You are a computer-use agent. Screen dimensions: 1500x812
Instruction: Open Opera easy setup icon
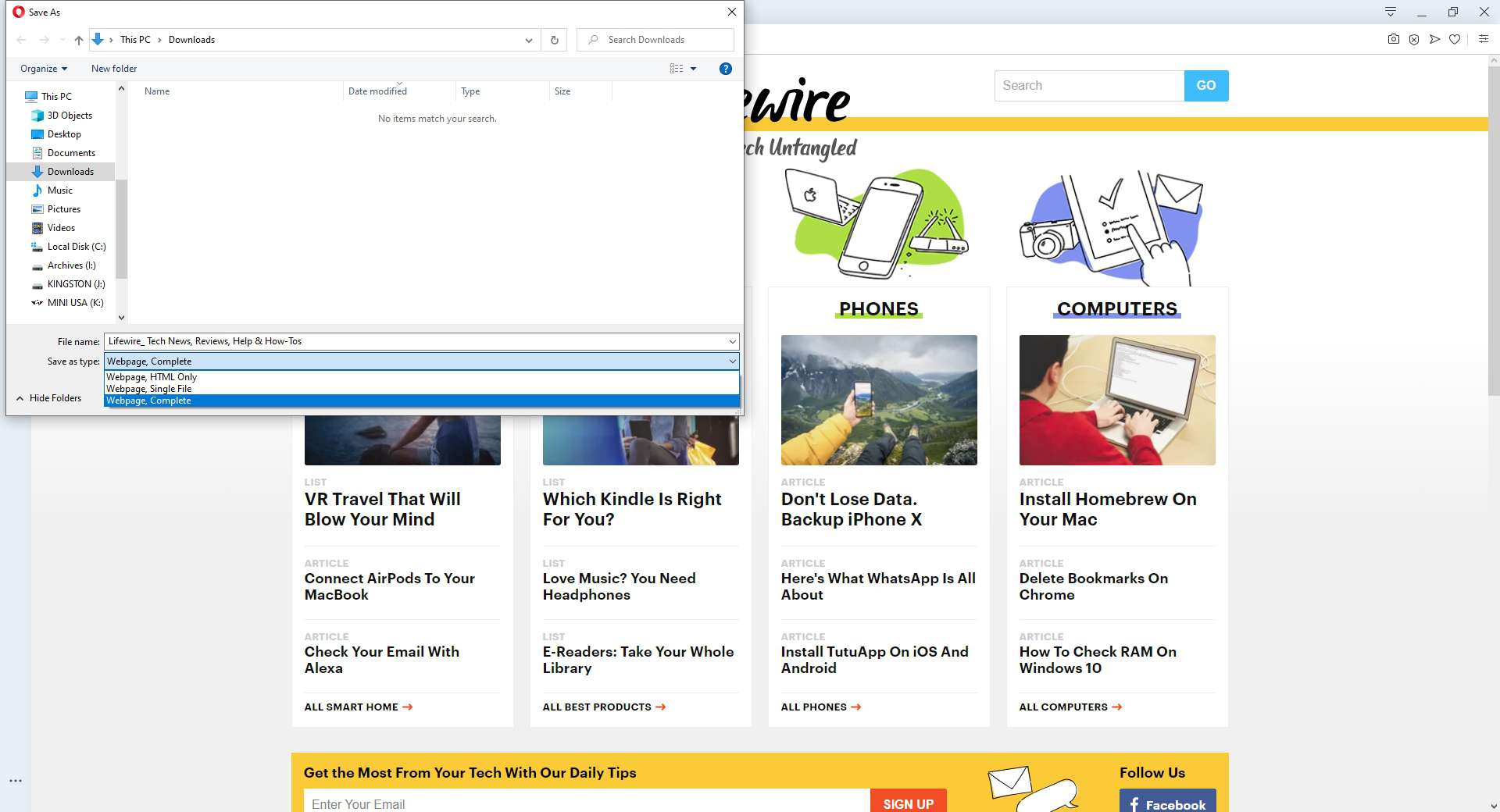(1483, 39)
